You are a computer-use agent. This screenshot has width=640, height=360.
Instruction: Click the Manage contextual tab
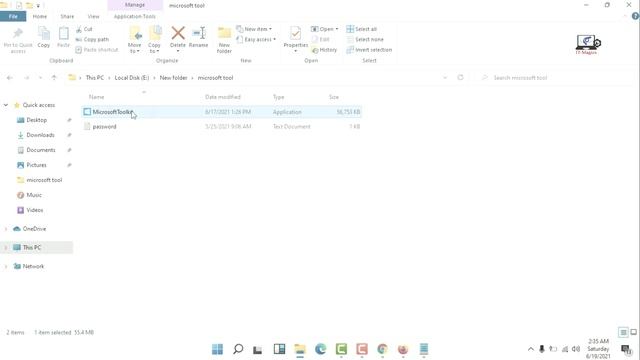pos(135,5)
